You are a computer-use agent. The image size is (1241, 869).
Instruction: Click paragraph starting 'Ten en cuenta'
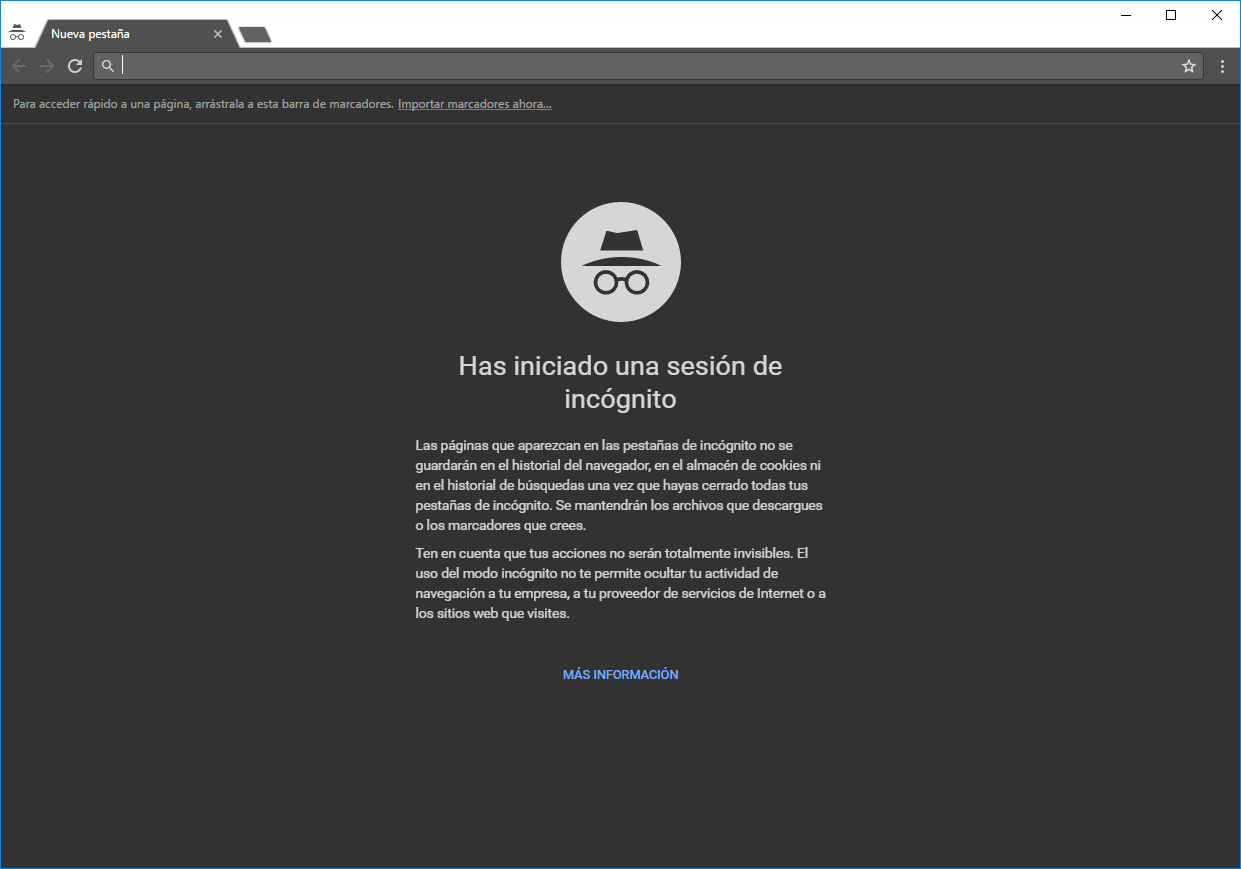point(620,583)
